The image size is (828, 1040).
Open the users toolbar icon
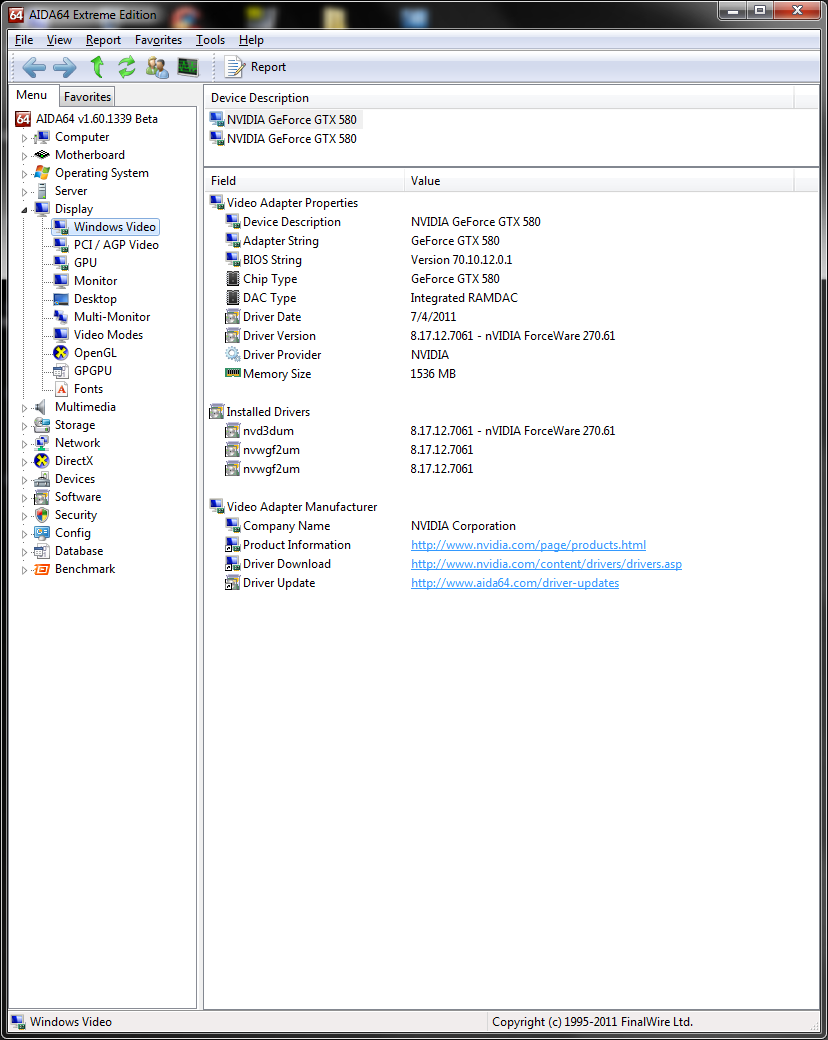coord(157,67)
